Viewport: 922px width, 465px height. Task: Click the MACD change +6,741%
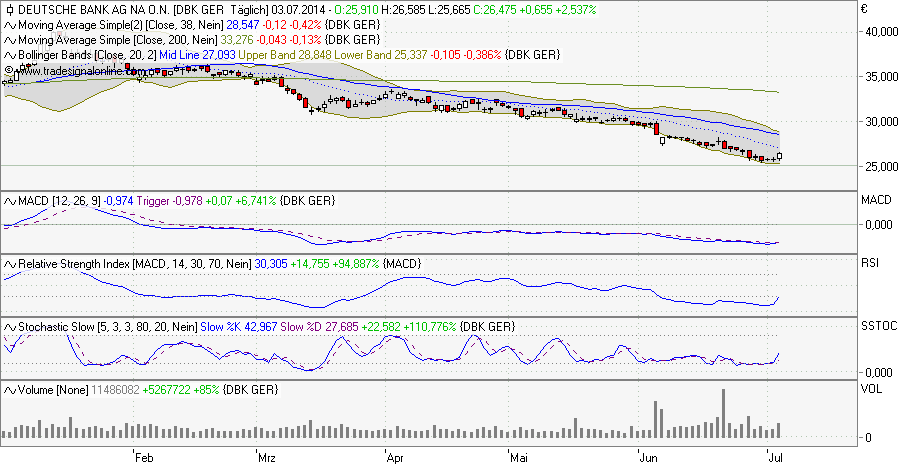pyautogui.click(x=256, y=201)
